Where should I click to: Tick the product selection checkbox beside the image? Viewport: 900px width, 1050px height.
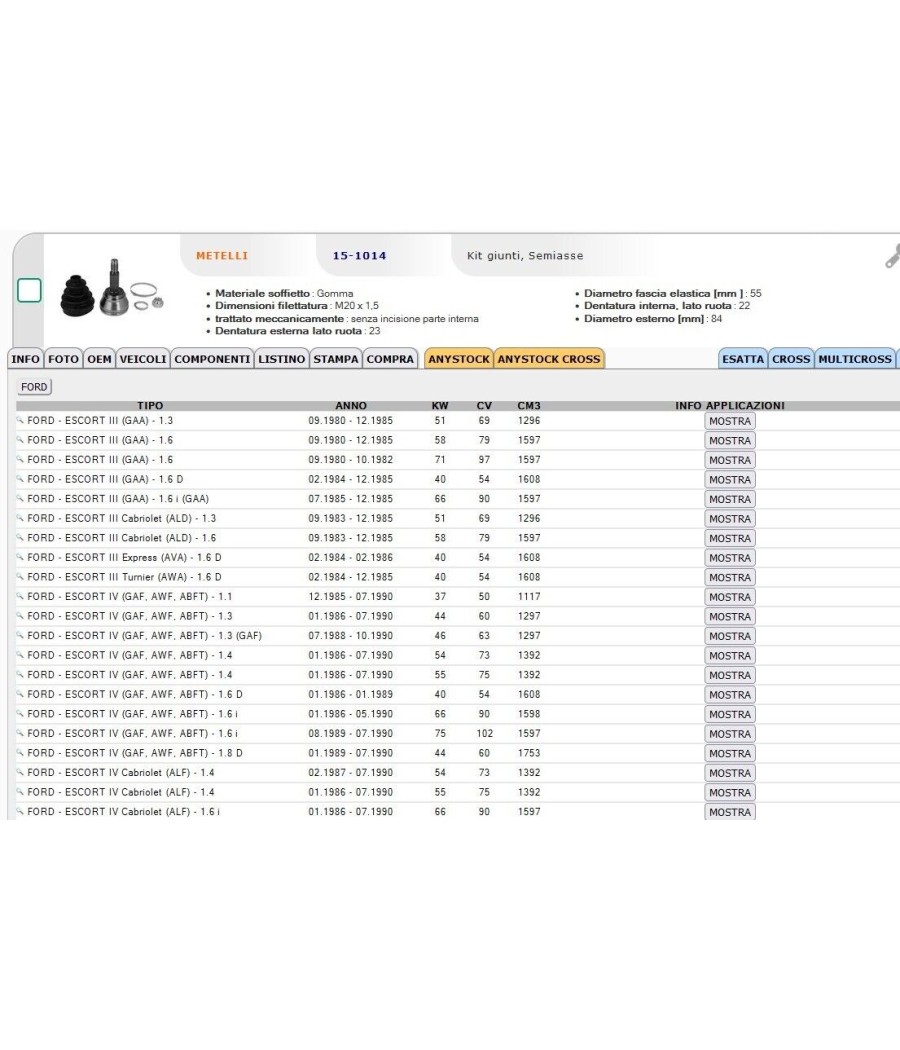point(29,291)
